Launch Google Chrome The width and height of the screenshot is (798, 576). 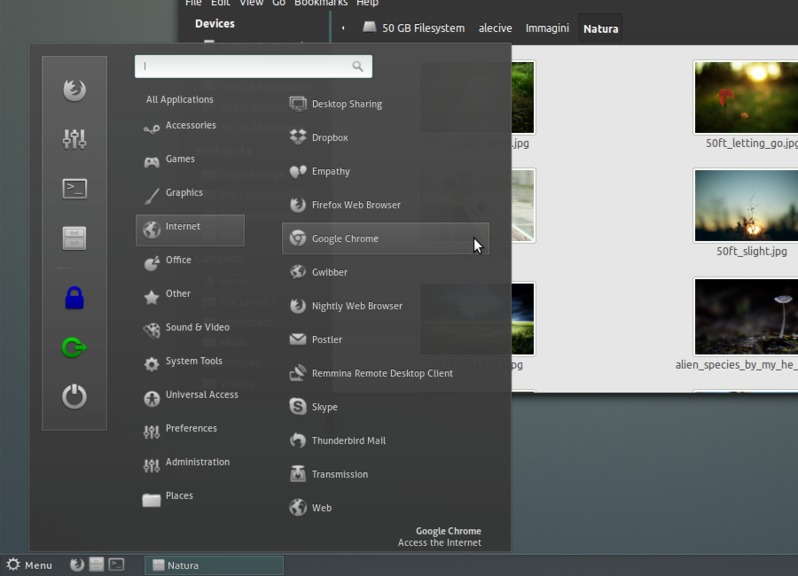pos(385,238)
